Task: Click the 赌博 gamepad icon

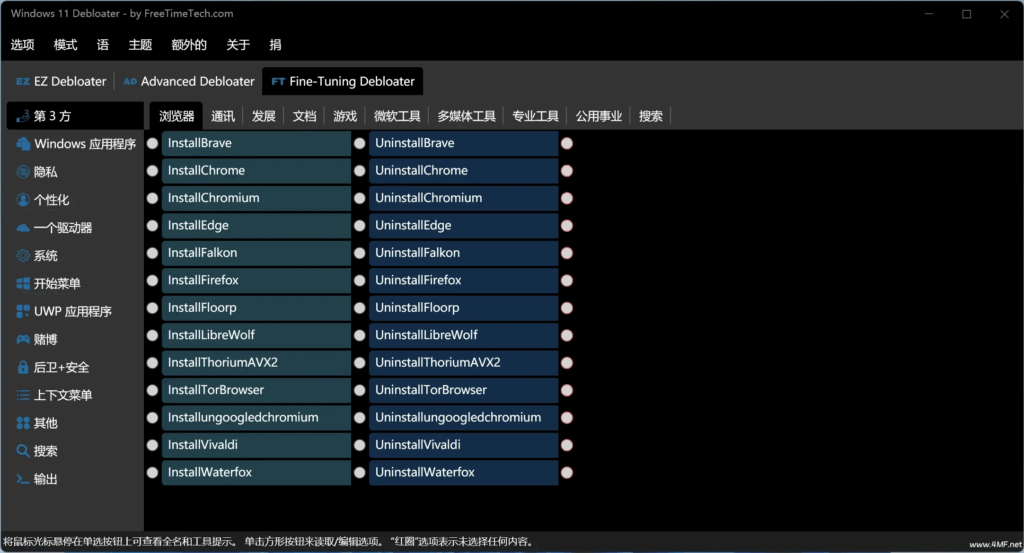Action: coord(23,340)
